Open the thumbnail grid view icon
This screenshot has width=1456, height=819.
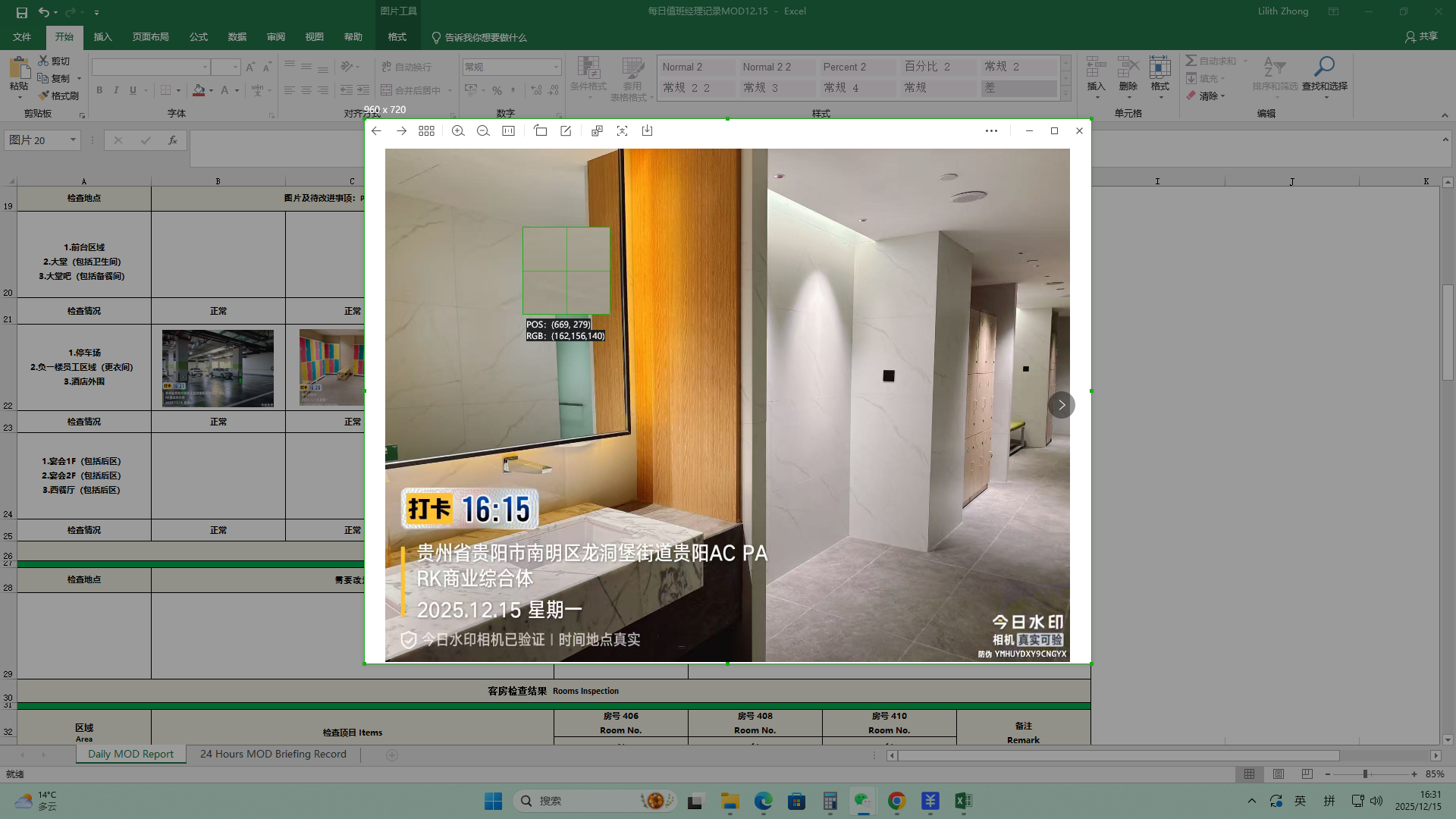[426, 131]
